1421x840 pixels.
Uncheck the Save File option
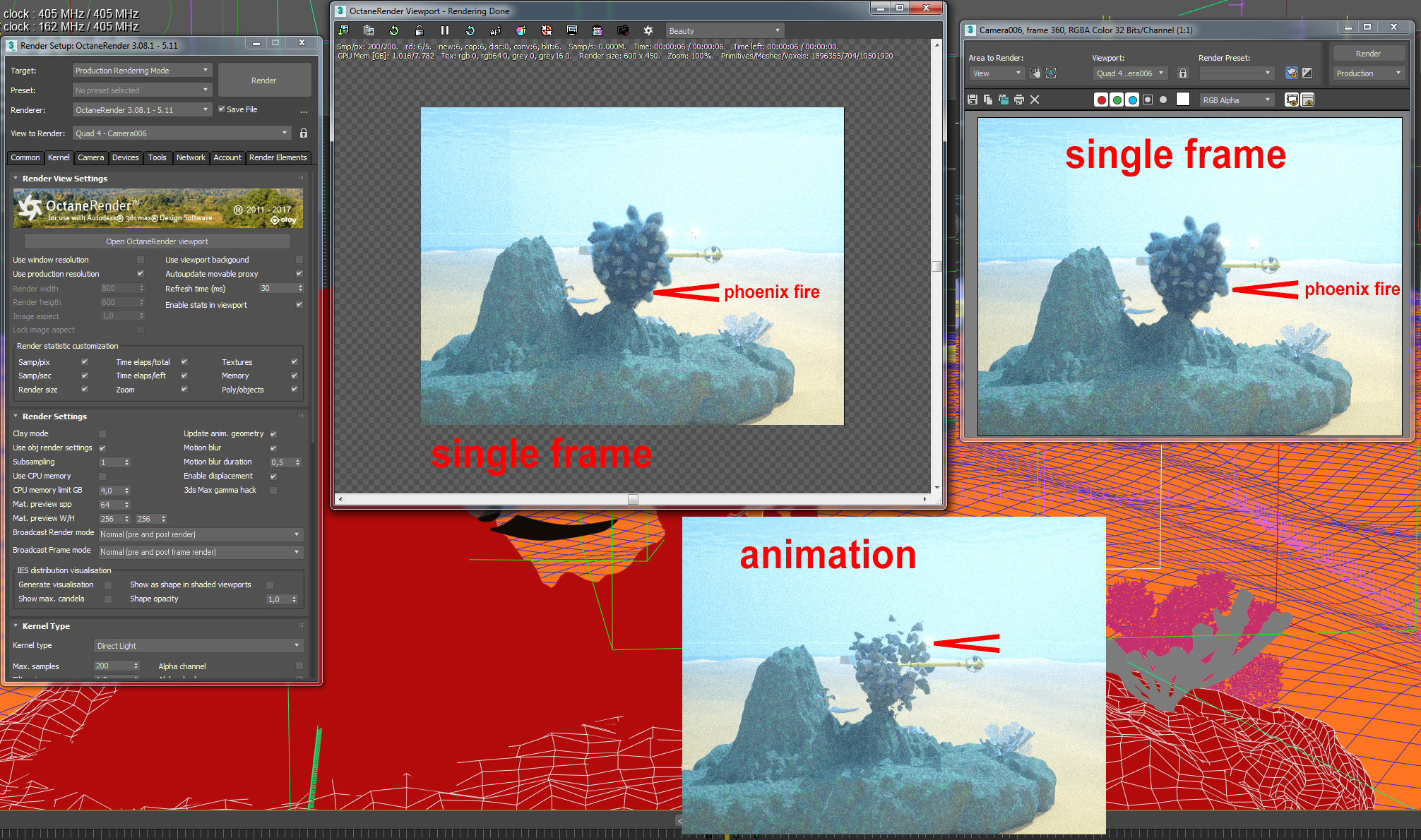[222, 109]
